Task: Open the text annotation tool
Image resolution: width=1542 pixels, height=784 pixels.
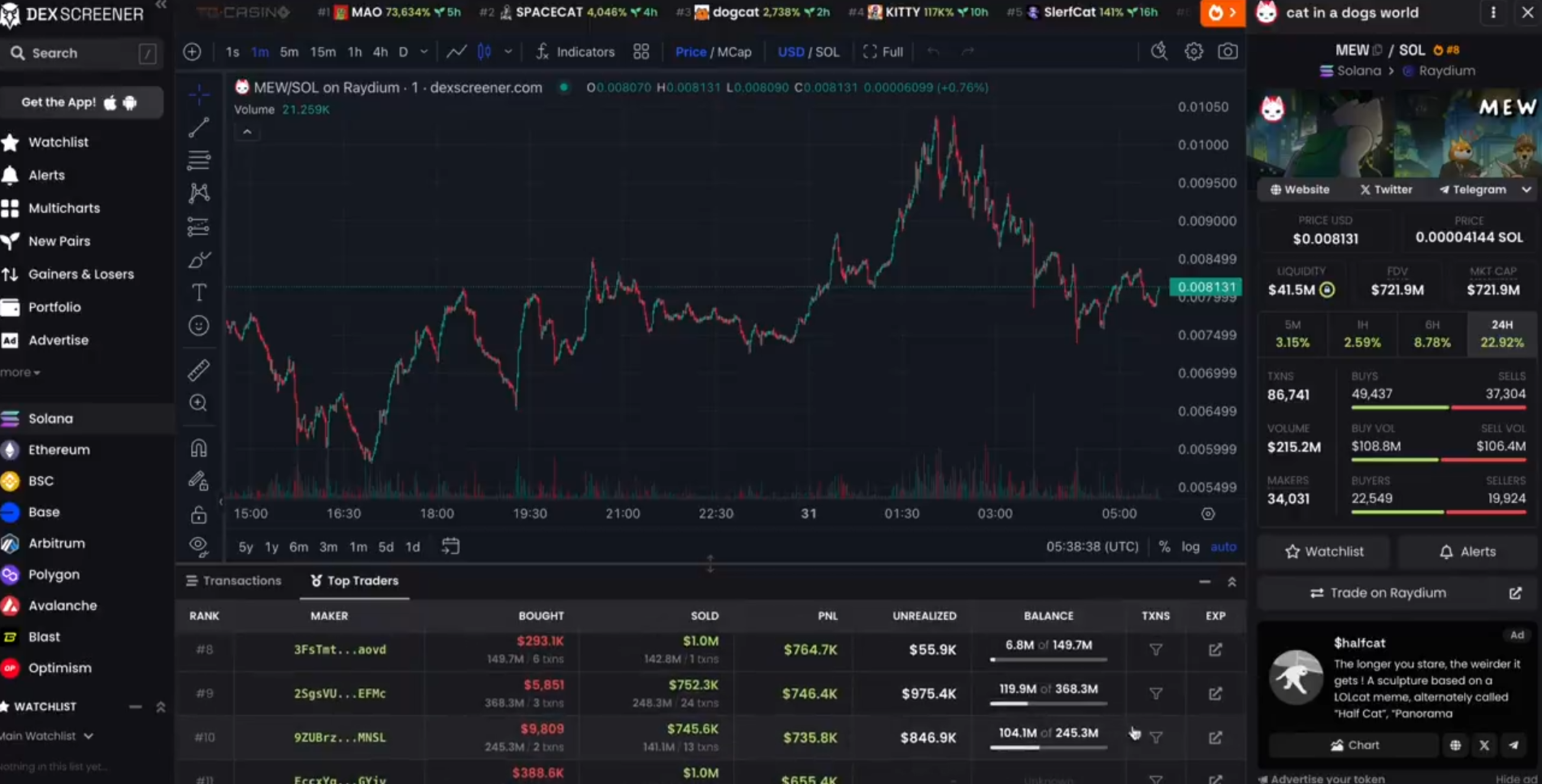Action: pyautogui.click(x=198, y=292)
